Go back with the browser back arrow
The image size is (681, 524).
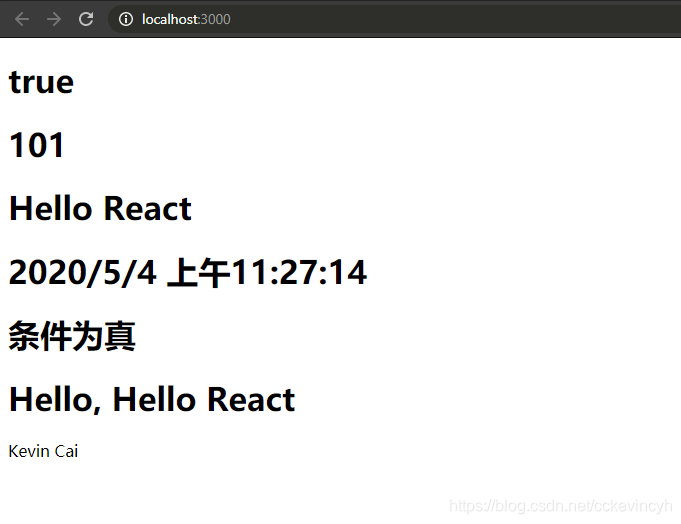[x=22, y=19]
